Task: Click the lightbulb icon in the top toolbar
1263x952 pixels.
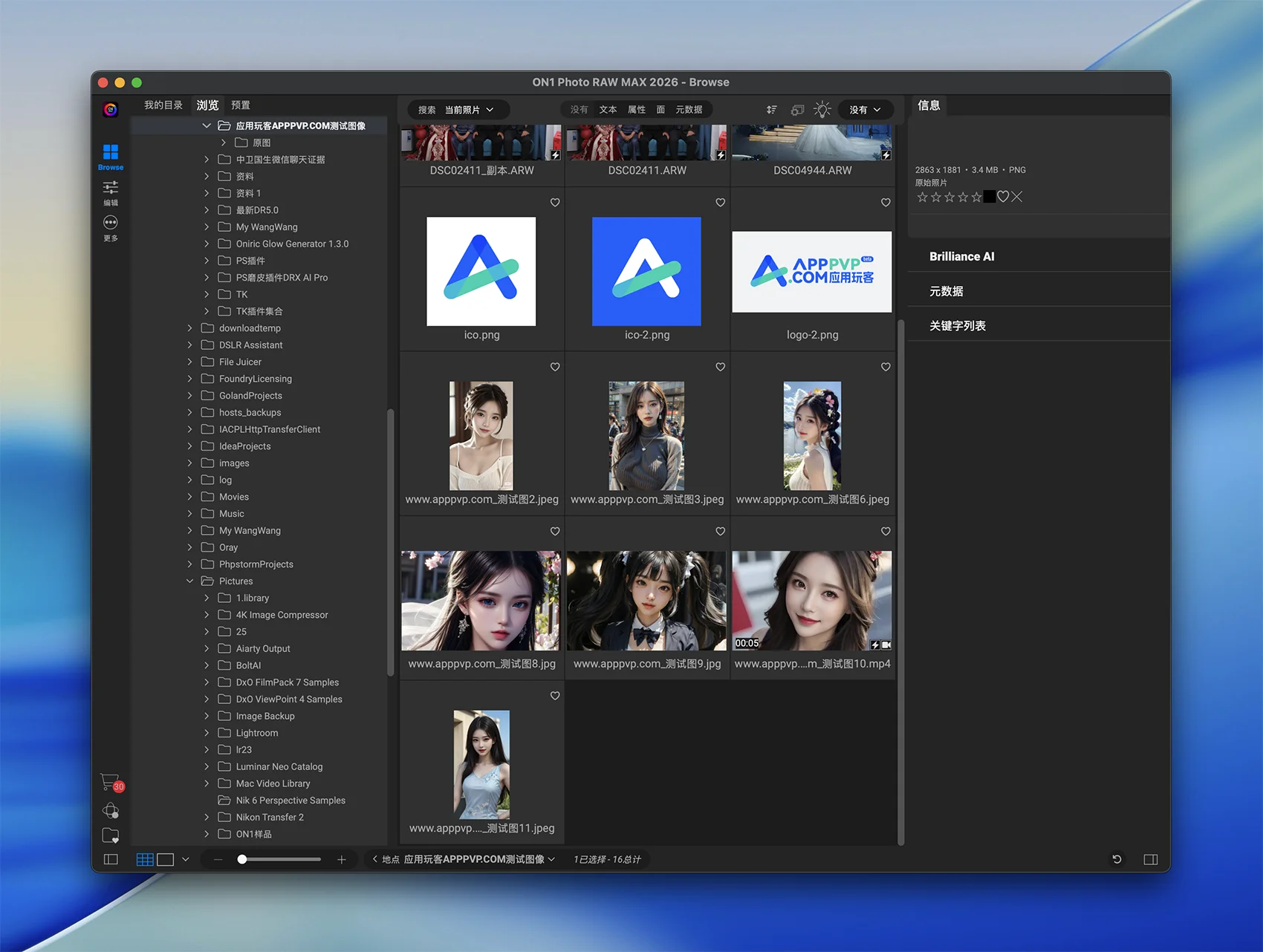Action: (x=822, y=110)
